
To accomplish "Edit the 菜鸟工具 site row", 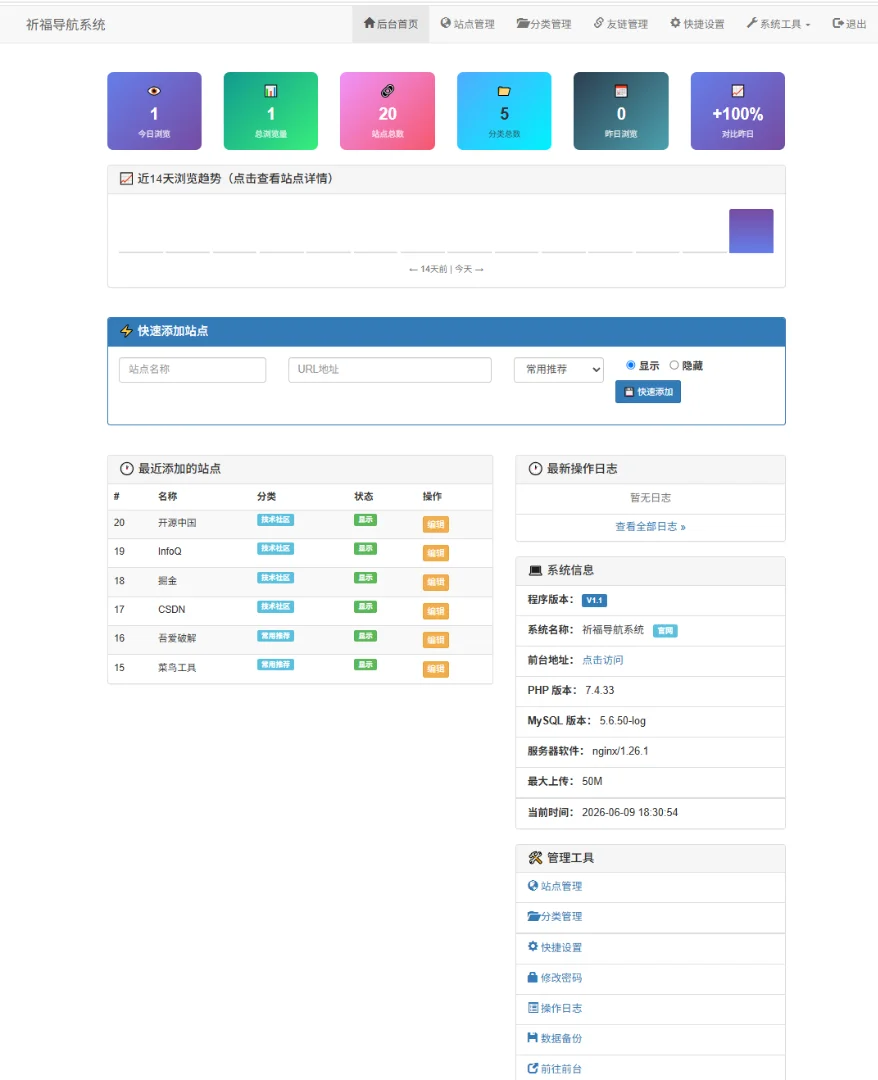I will pos(436,669).
